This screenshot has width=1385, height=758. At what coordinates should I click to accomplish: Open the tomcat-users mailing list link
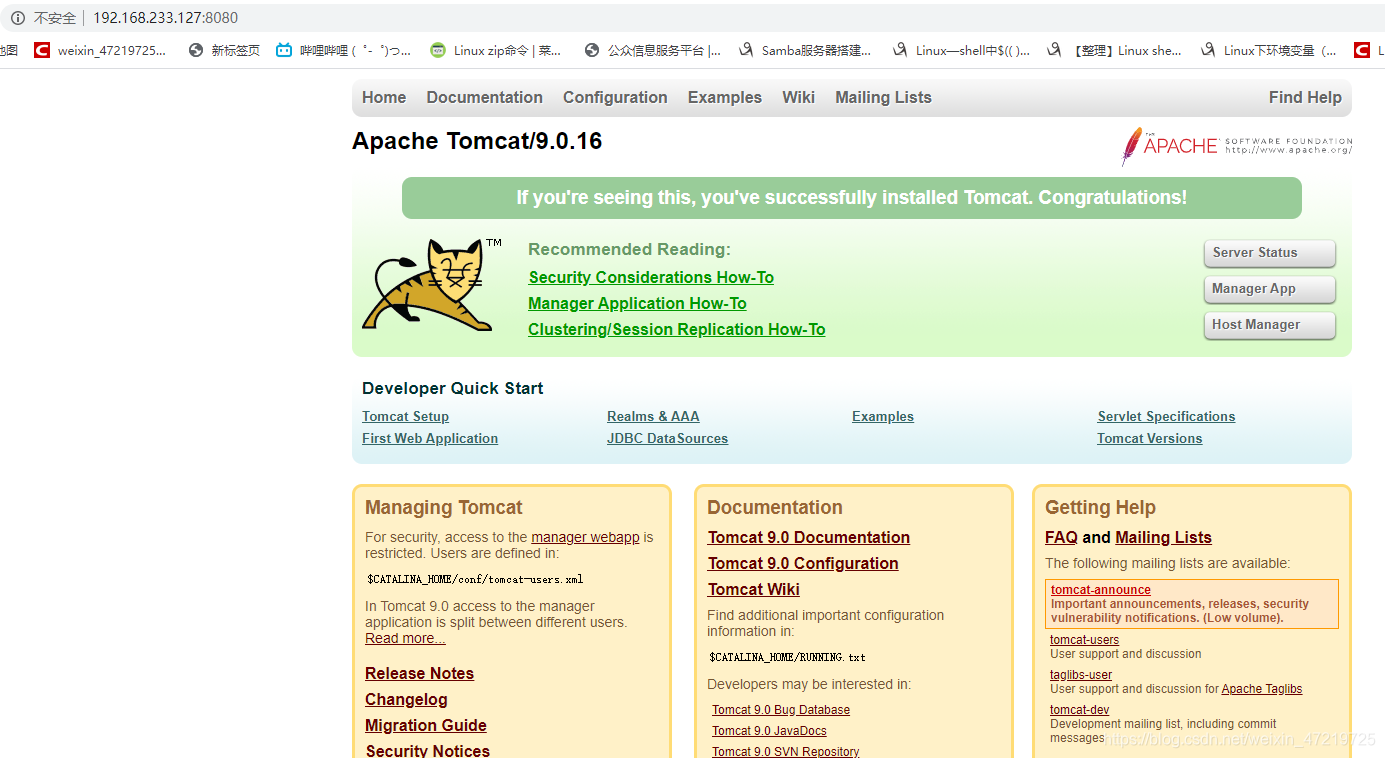(x=1084, y=640)
